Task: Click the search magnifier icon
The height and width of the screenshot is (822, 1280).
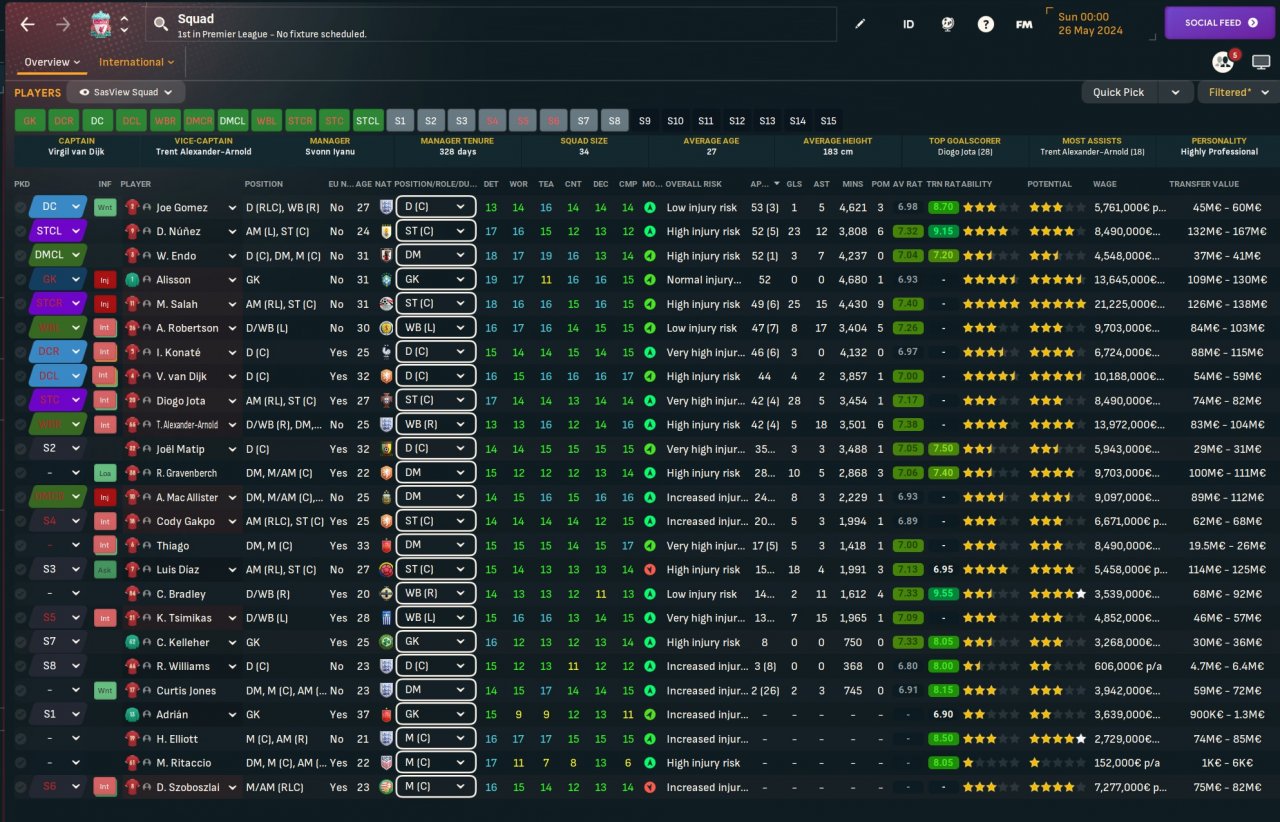Action: coord(161,25)
